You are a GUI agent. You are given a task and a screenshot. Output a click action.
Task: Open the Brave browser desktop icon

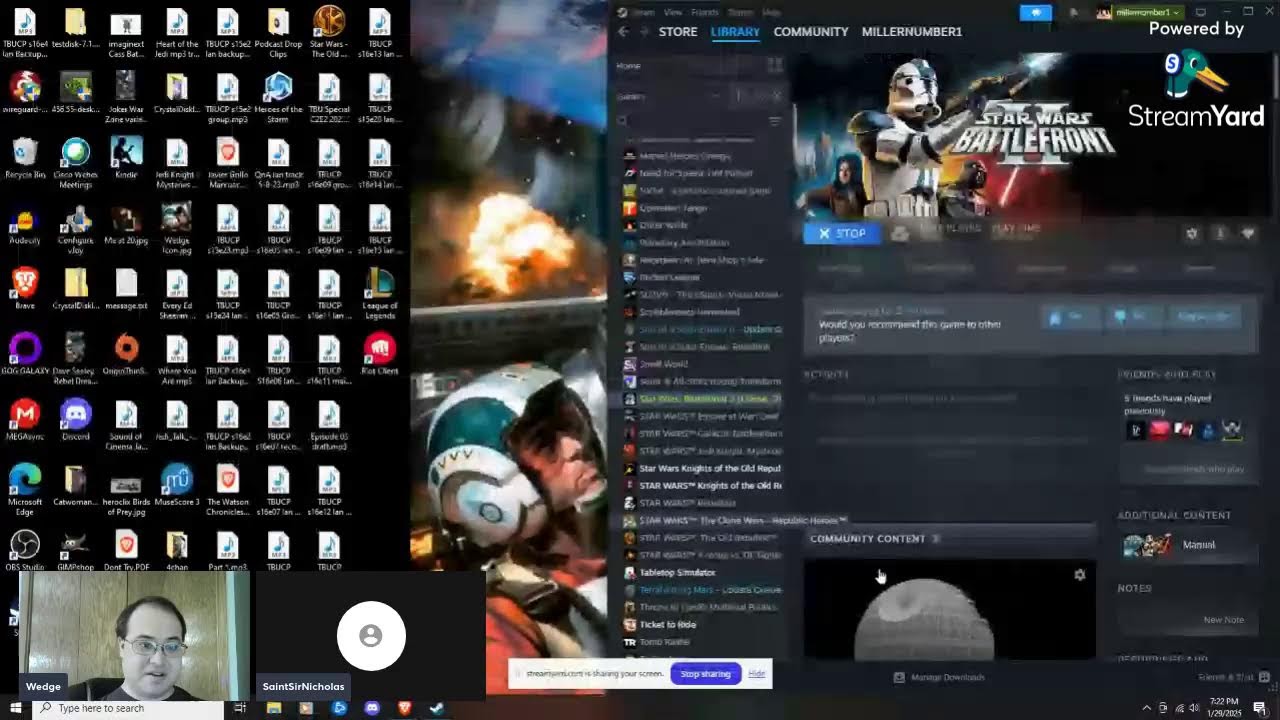pos(25,289)
